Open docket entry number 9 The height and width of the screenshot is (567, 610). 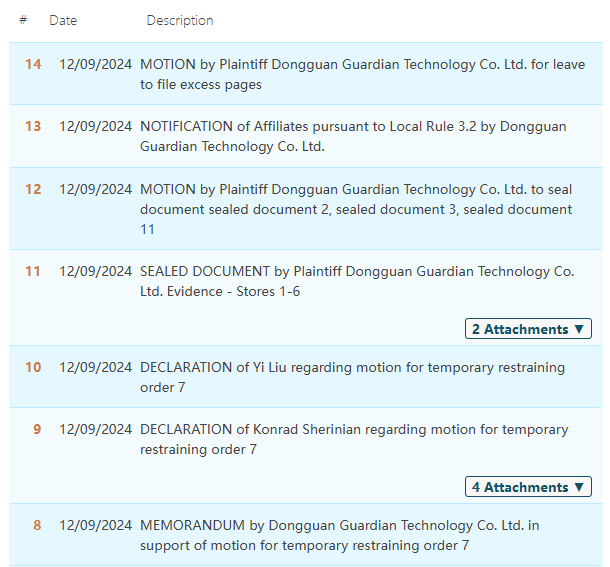point(37,429)
